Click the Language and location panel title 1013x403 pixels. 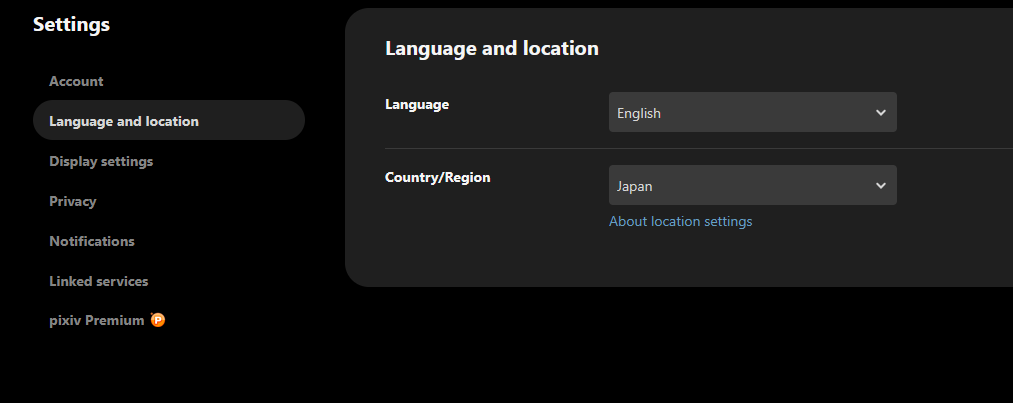click(x=491, y=48)
